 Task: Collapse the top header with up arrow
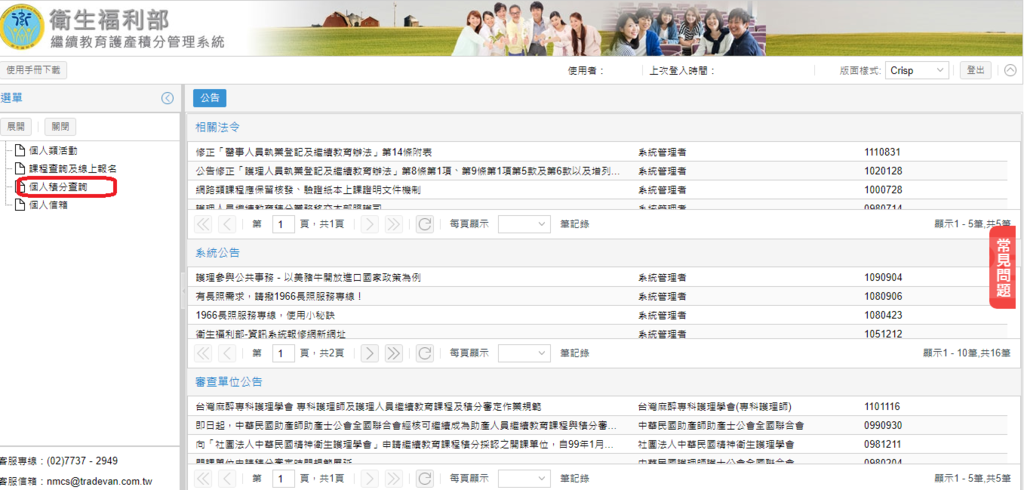click(x=1010, y=71)
